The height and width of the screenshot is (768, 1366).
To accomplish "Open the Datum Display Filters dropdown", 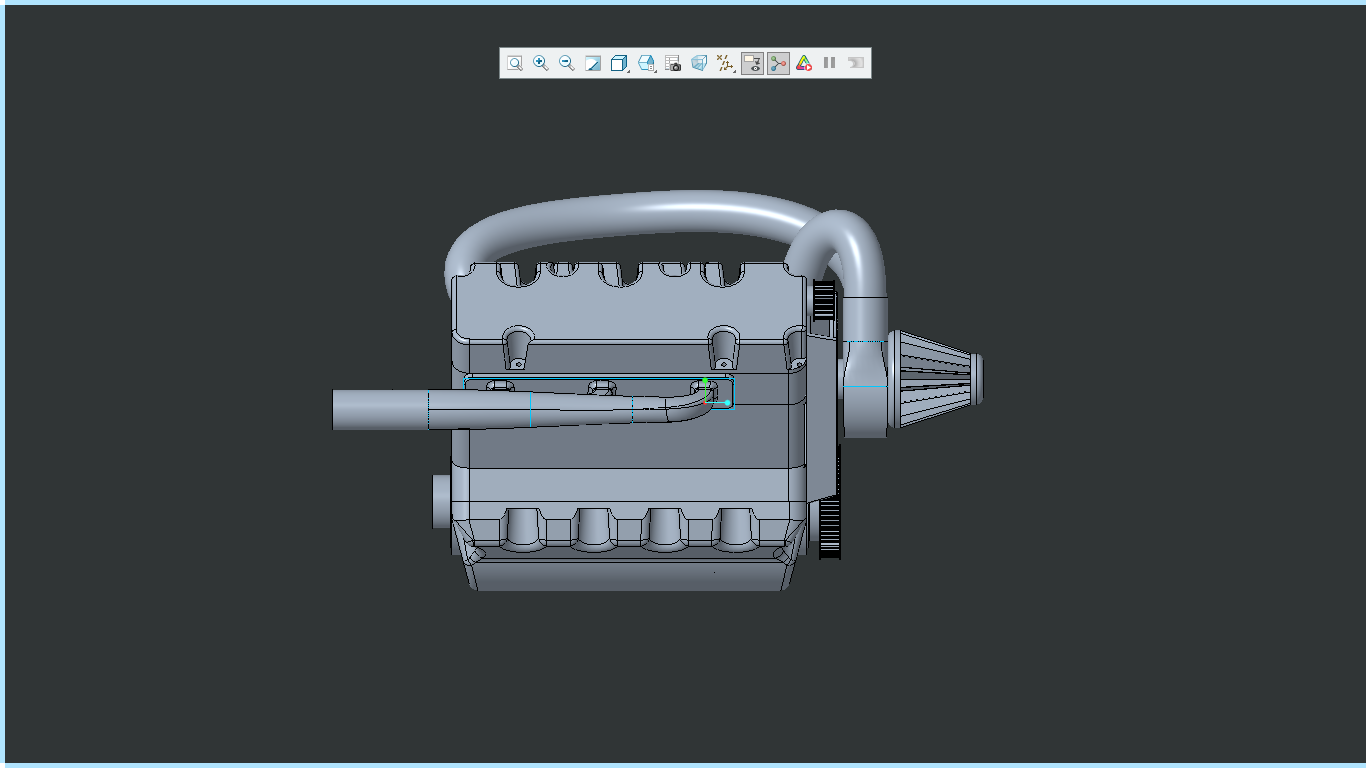I will coord(725,63).
